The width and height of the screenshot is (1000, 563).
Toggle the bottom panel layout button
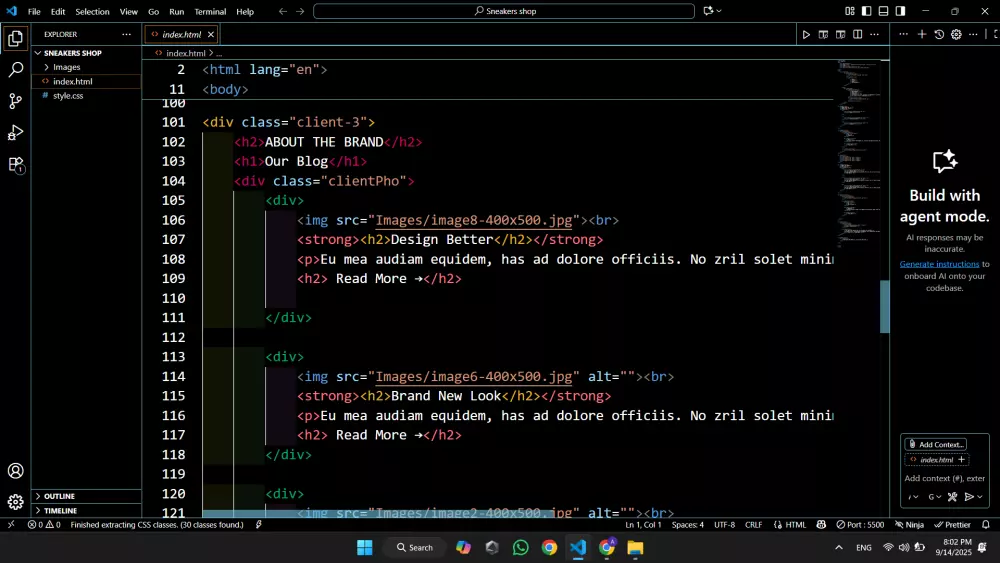coord(884,11)
